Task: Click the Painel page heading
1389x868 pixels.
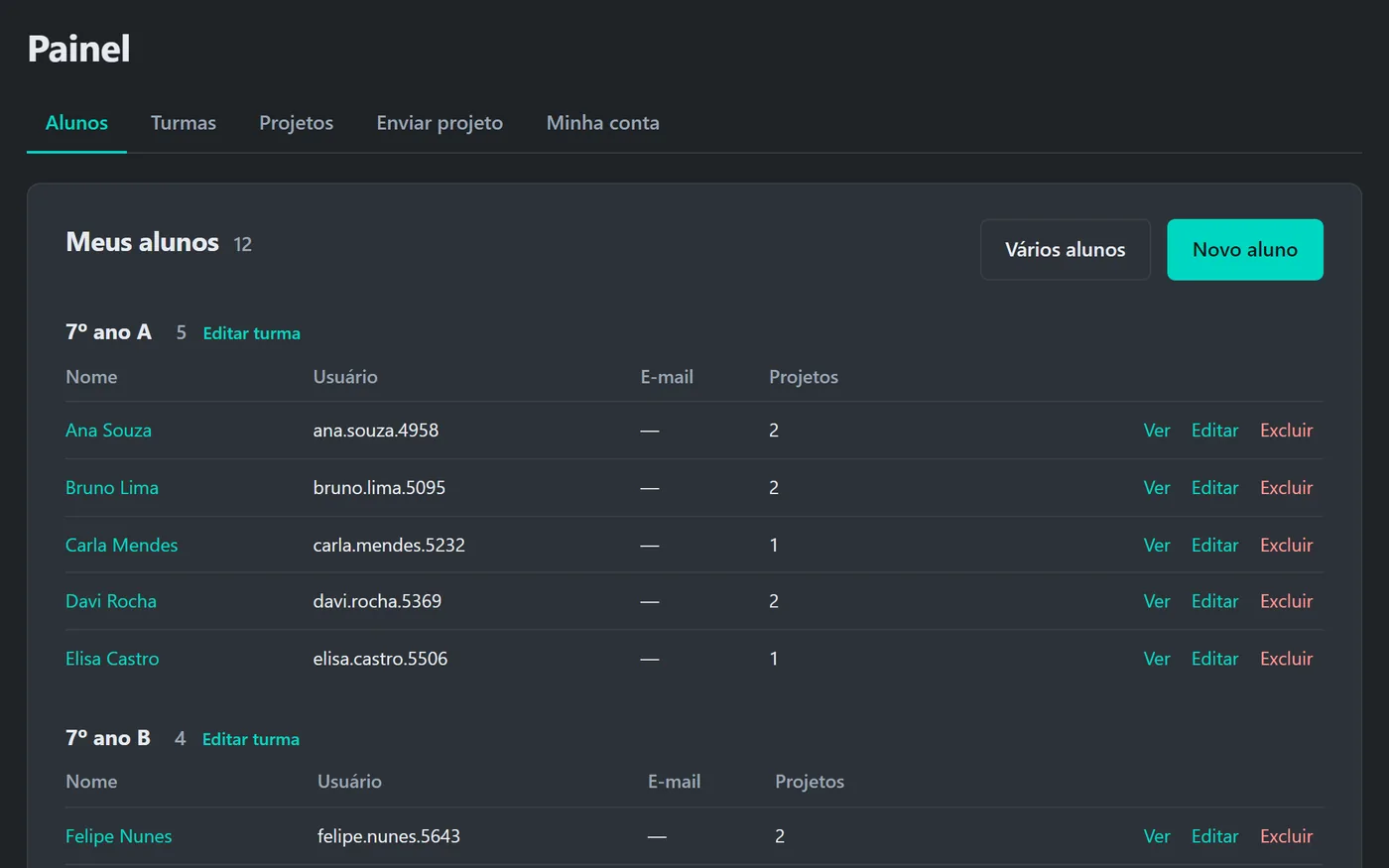Action: [x=78, y=49]
